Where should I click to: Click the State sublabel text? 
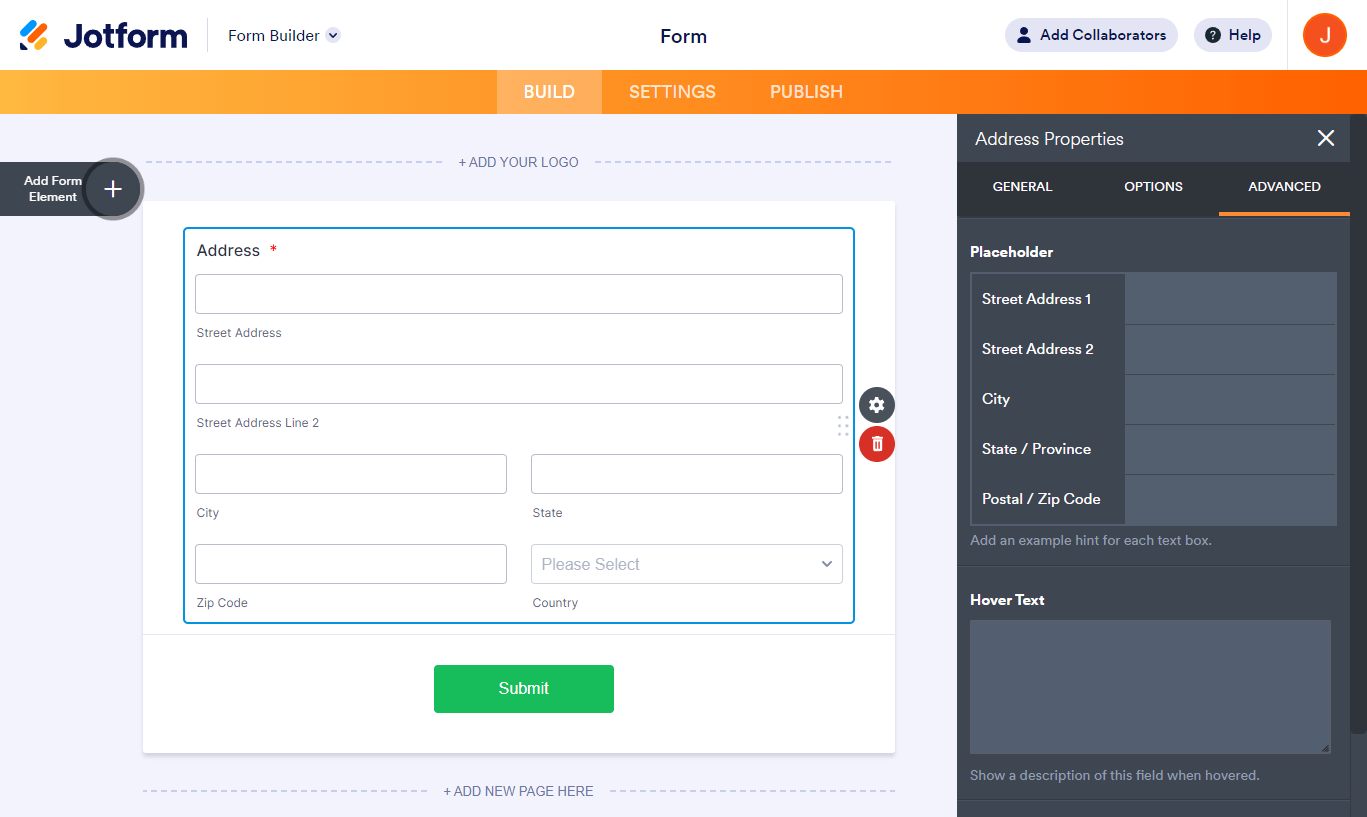point(547,513)
